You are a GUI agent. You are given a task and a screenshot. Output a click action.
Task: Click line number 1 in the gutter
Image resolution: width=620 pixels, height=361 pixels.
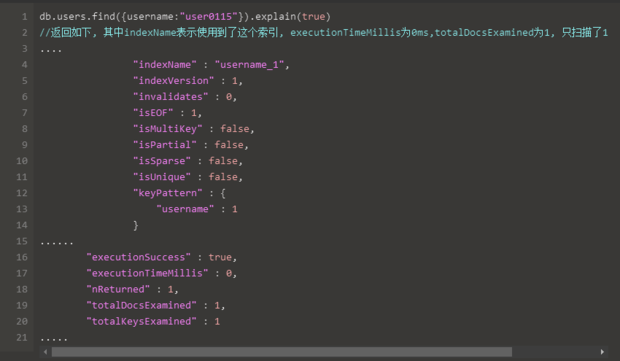click(x=25, y=17)
